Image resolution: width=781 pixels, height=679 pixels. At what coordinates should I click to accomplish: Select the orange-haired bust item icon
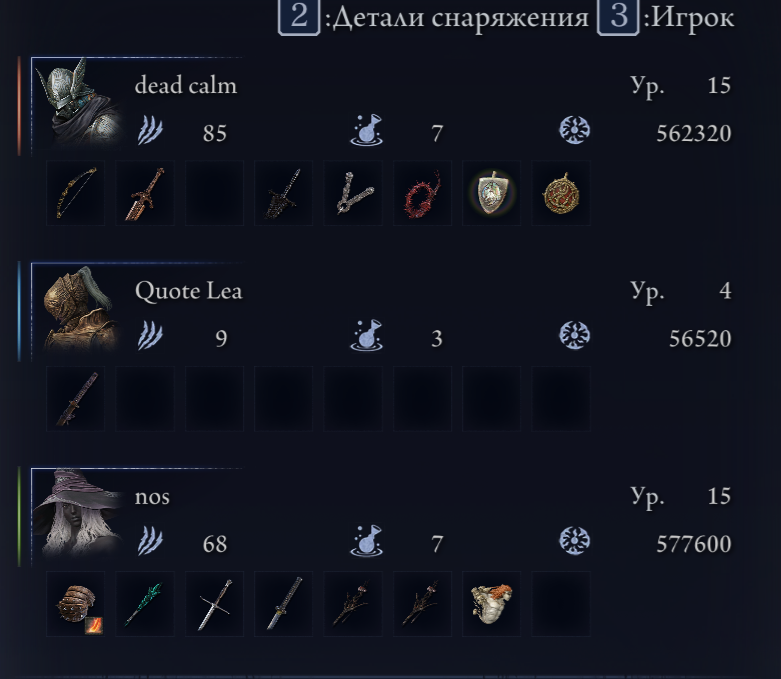(x=492, y=604)
